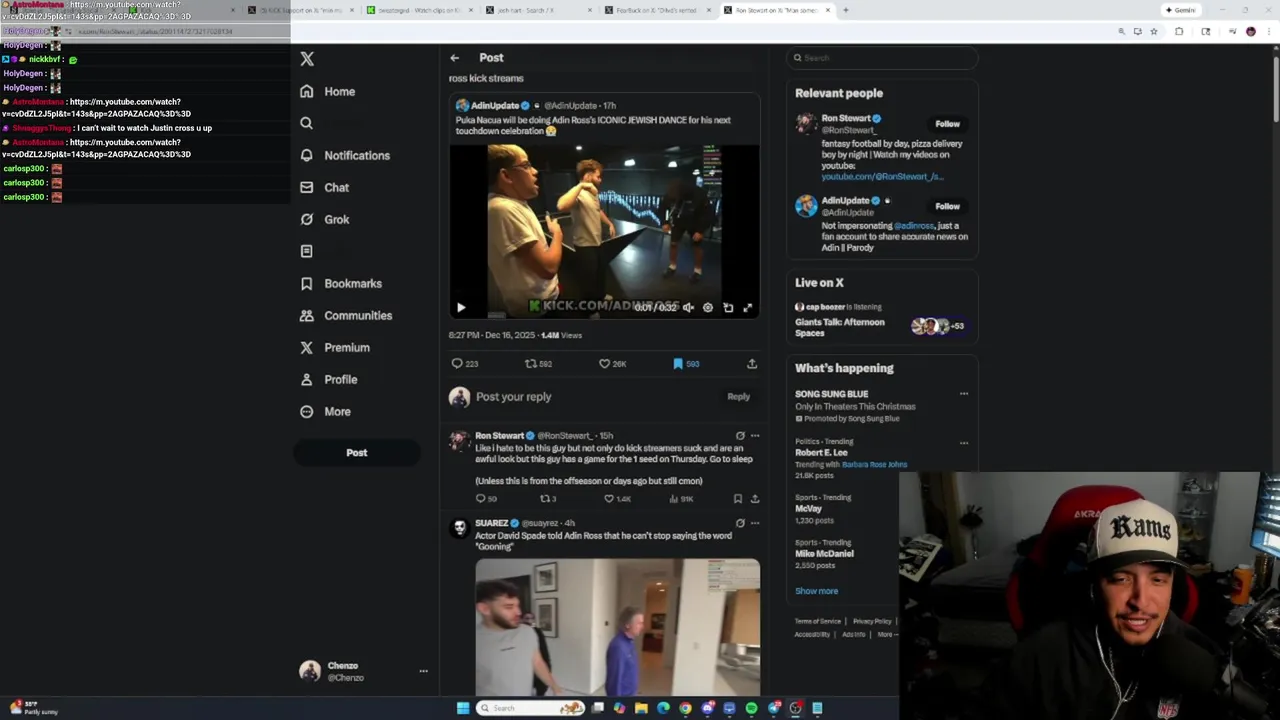Play the AdinUpdate video
The height and width of the screenshot is (720, 1280).
(461, 308)
